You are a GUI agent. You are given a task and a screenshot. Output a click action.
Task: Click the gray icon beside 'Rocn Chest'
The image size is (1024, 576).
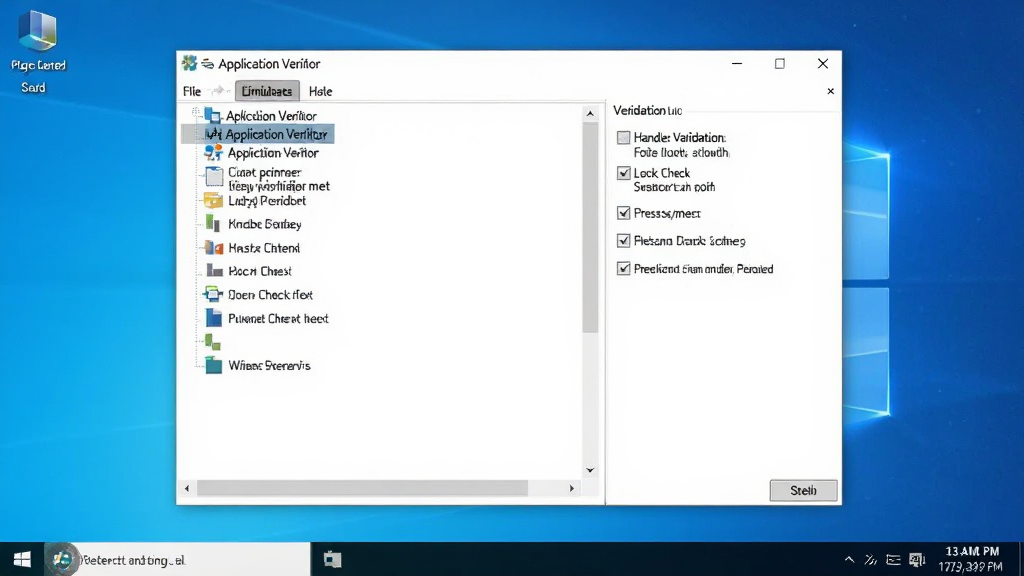pyautogui.click(x=214, y=270)
